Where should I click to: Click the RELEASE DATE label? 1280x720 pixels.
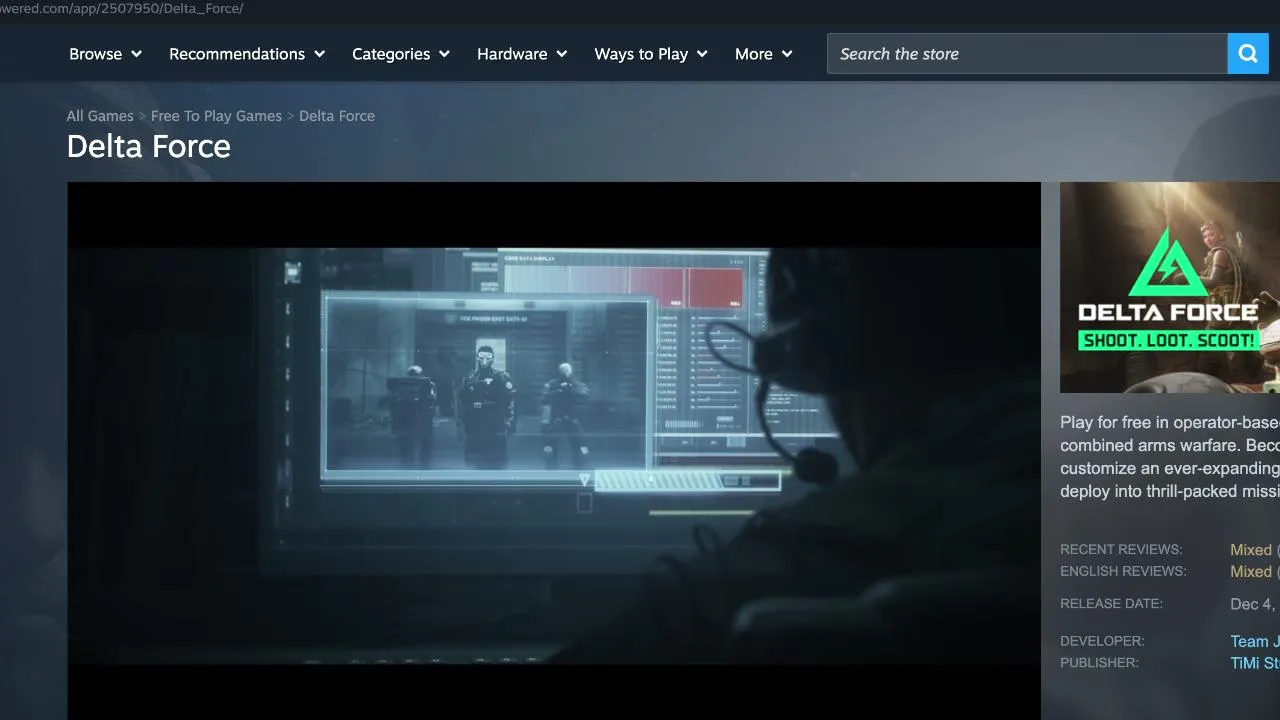click(1111, 604)
